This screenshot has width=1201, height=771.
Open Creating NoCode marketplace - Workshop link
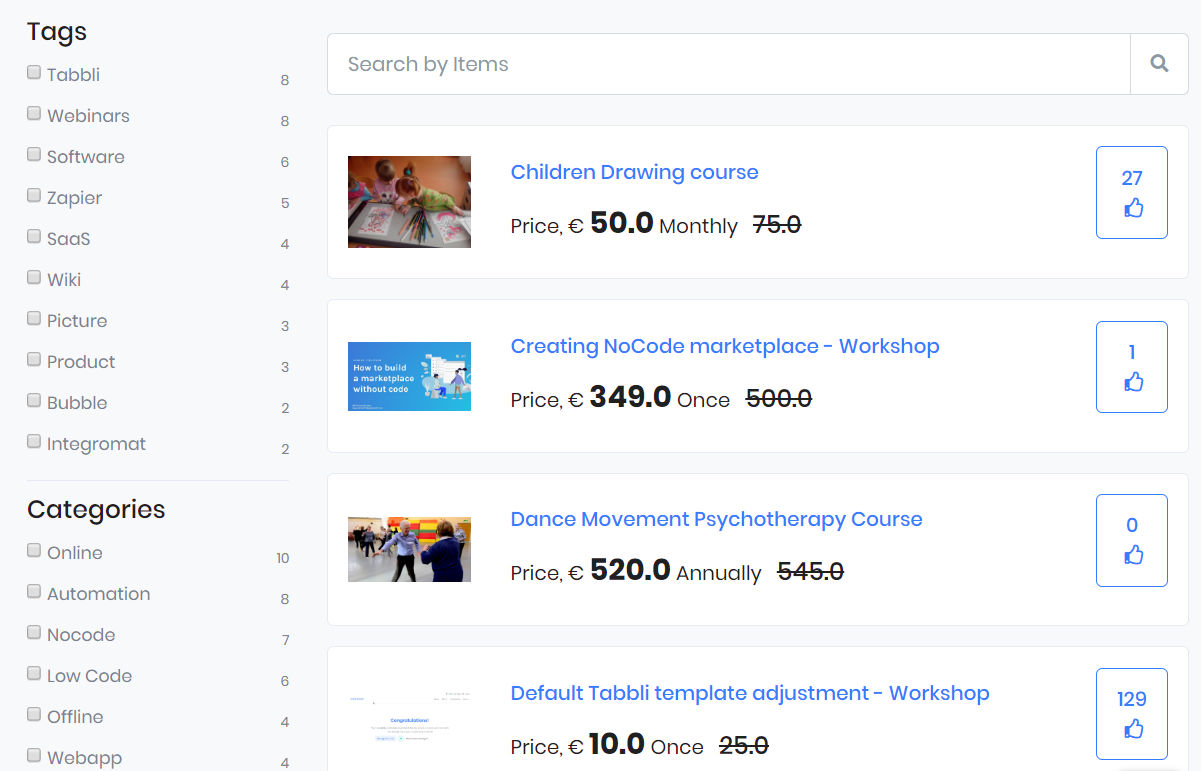pos(725,346)
